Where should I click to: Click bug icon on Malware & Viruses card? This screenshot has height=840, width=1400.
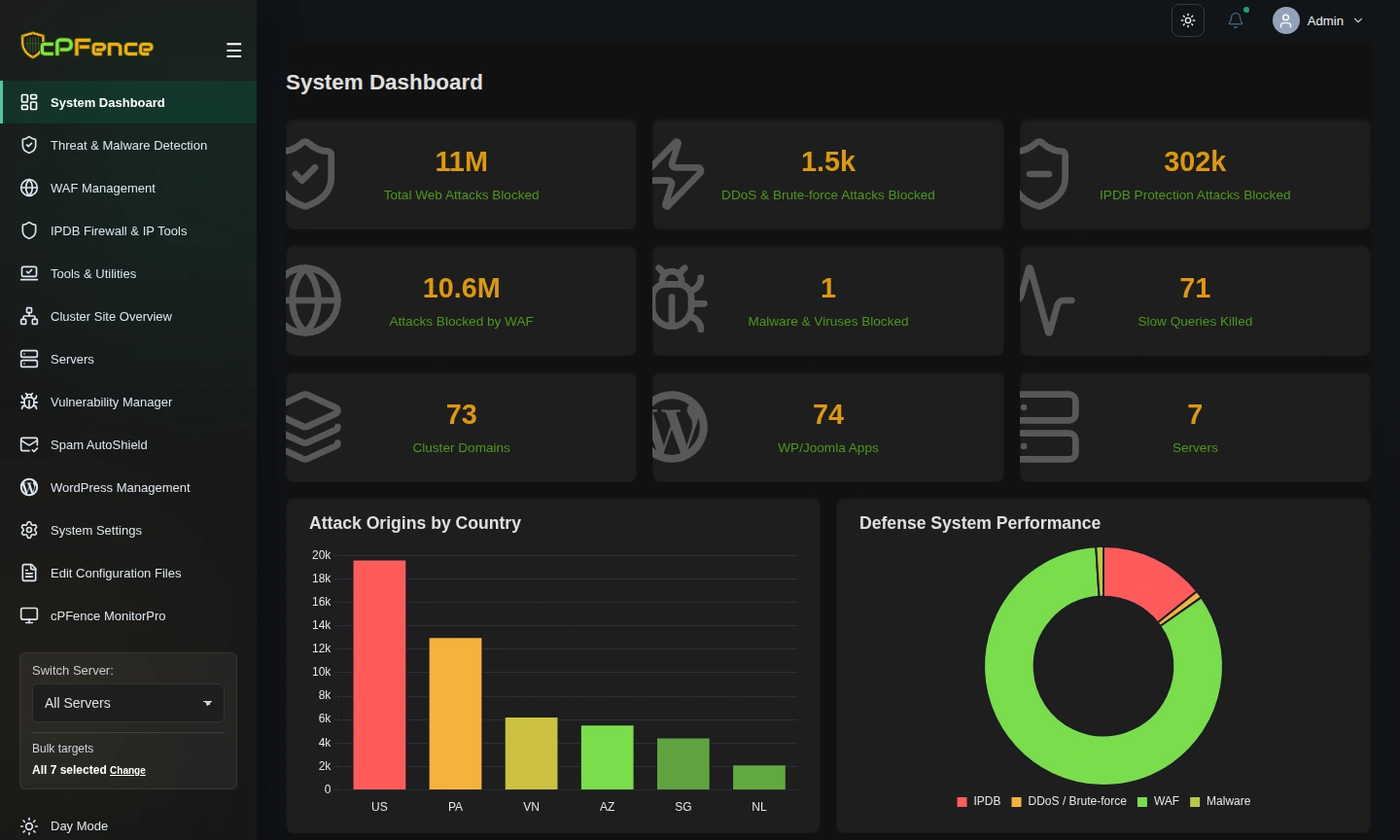point(680,300)
